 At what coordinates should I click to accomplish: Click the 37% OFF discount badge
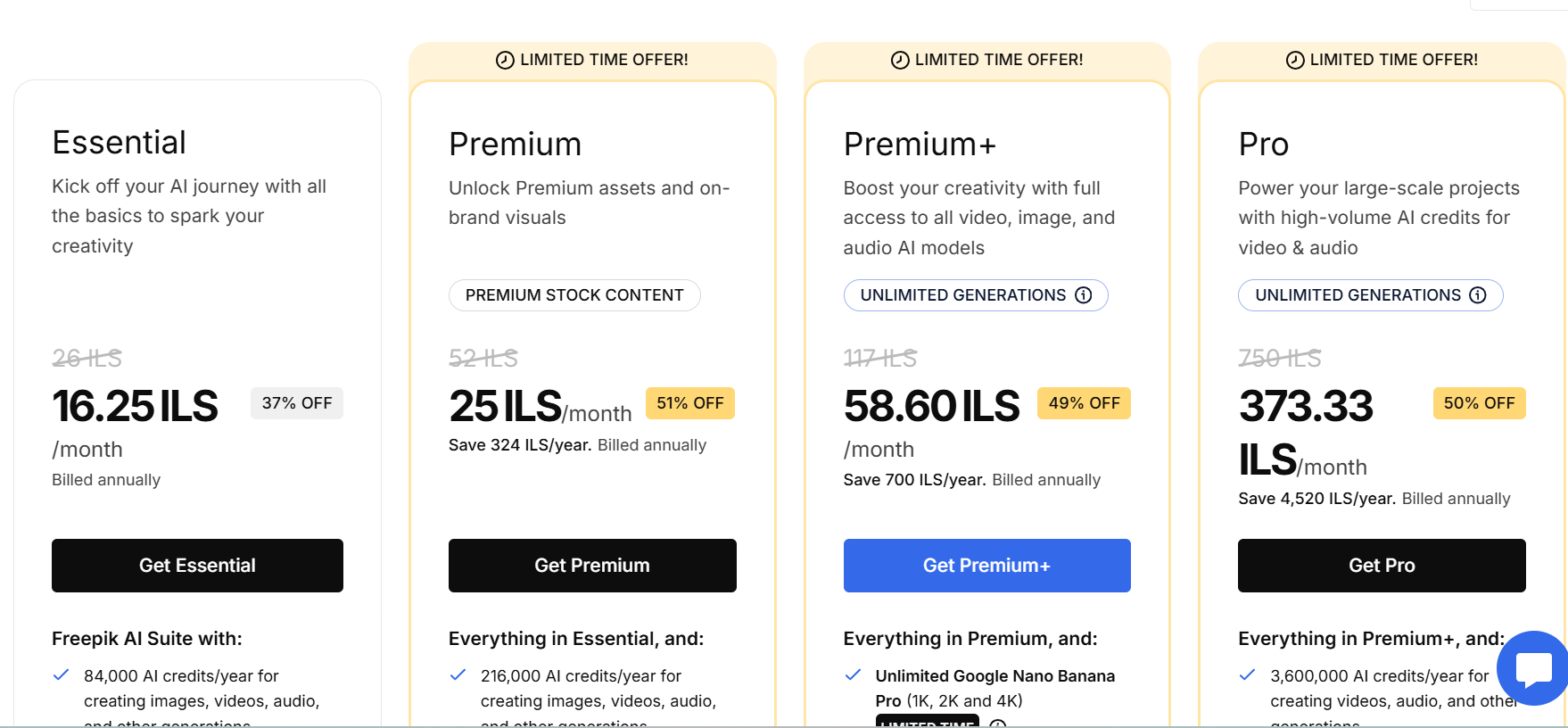tap(297, 403)
